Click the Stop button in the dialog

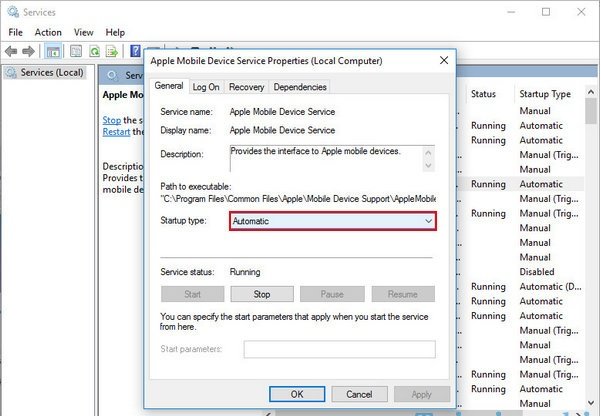(262, 294)
